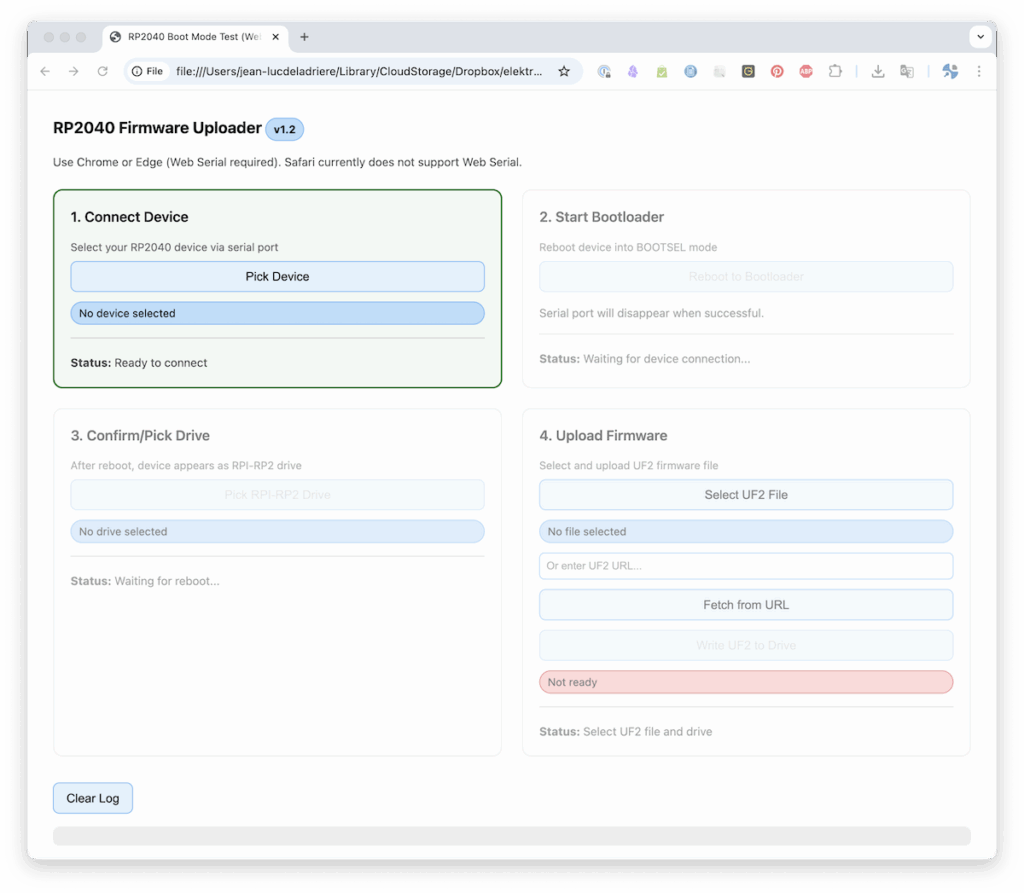Click the Pinterest extension icon

(x=776, y=72)
